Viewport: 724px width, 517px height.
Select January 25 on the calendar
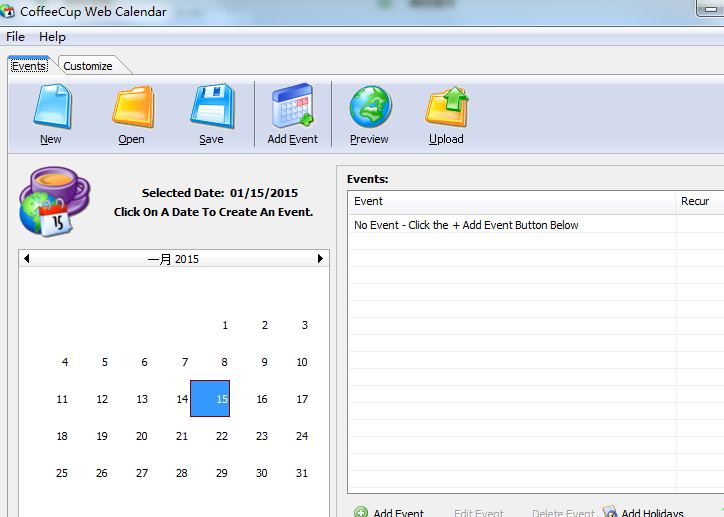point(62,473)
